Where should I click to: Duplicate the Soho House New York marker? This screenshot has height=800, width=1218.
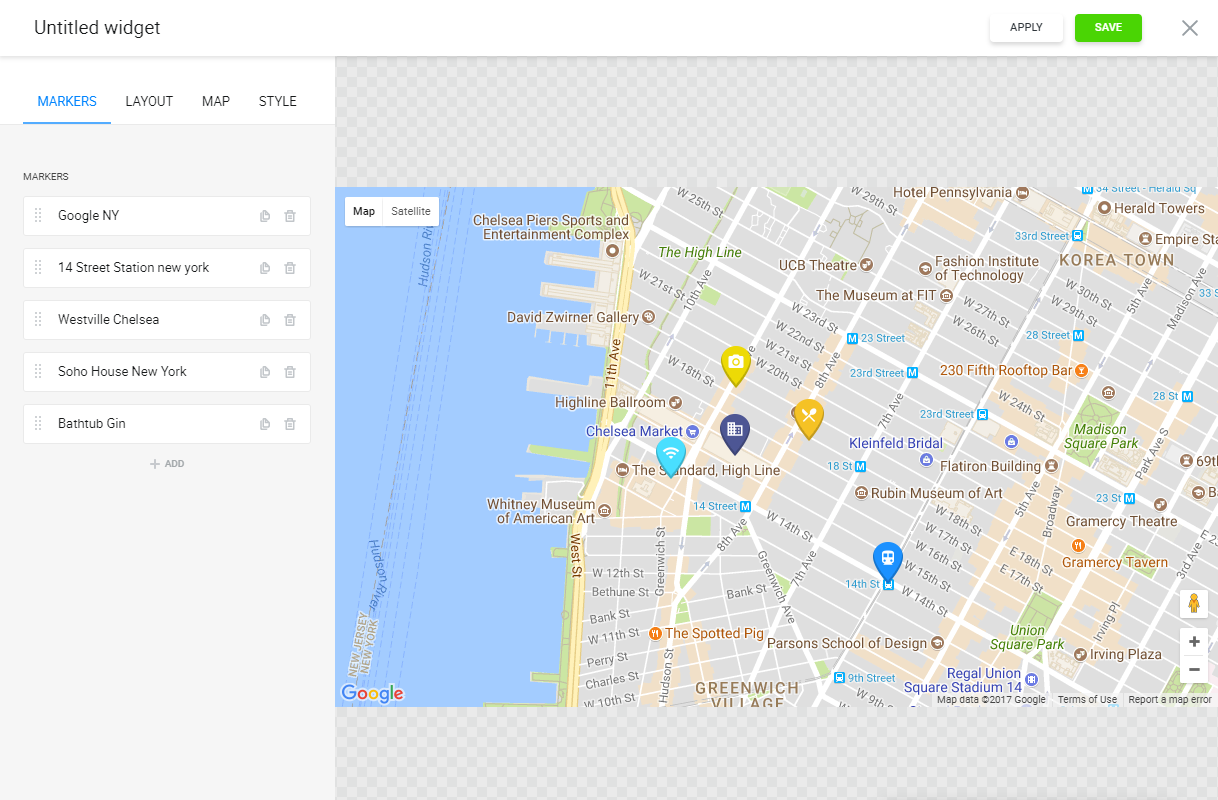pos(265,372)
